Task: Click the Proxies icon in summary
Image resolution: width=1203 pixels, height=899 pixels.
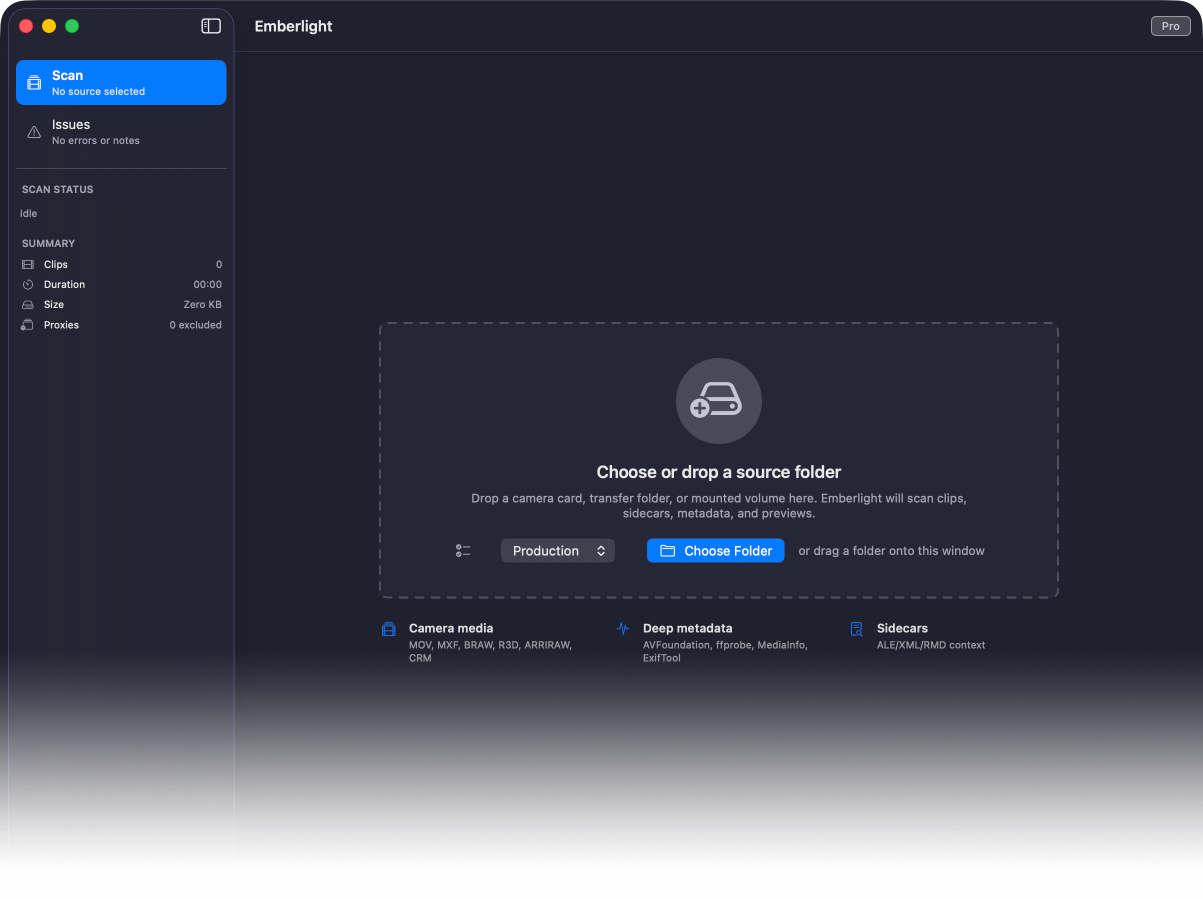Action: (x=28, y=325)
